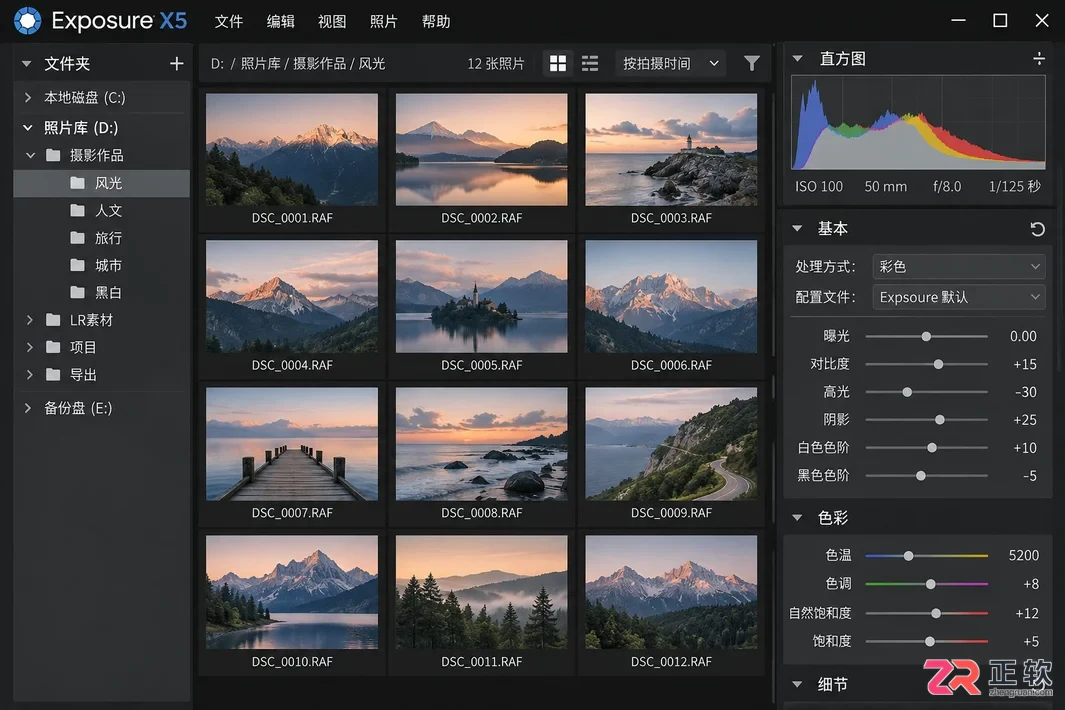Collapse the 直方图 panel

(x=797, y=58)
